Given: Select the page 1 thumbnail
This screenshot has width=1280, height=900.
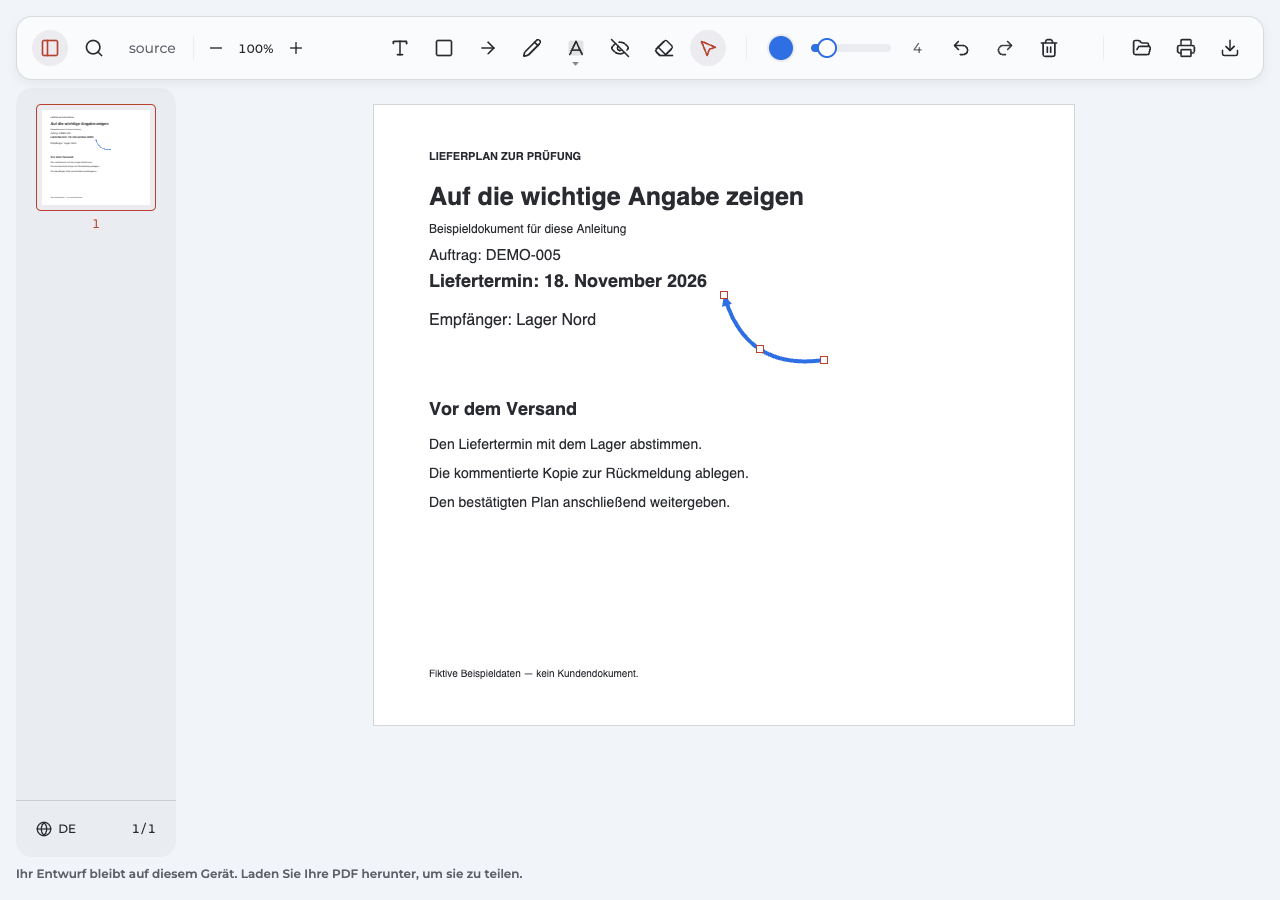Looking at the screenshot, I should (x=96, y=157).
